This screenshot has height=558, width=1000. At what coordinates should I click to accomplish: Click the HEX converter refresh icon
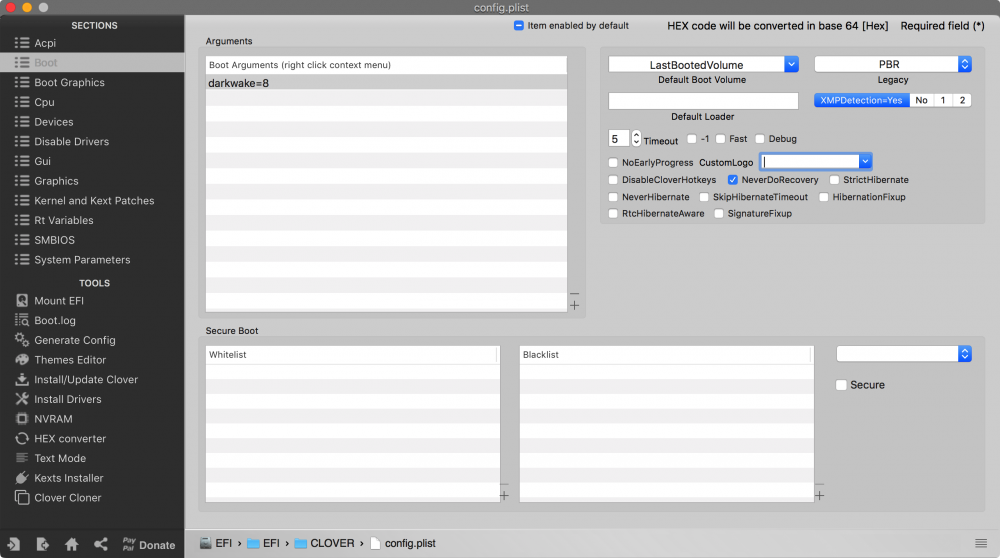(22, 439)
